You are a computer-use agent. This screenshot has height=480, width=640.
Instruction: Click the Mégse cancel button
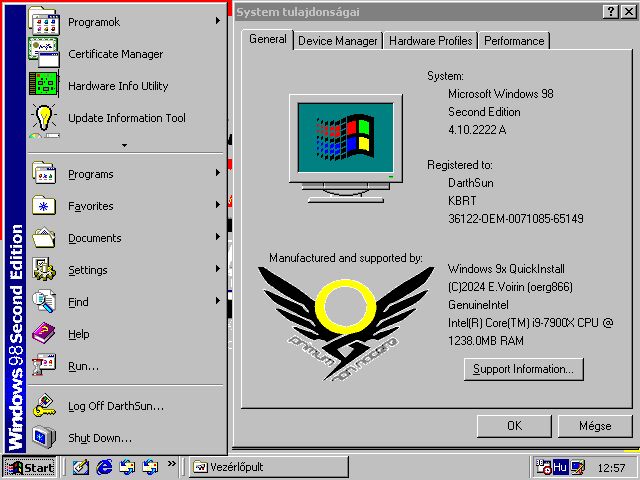[595, 426]
